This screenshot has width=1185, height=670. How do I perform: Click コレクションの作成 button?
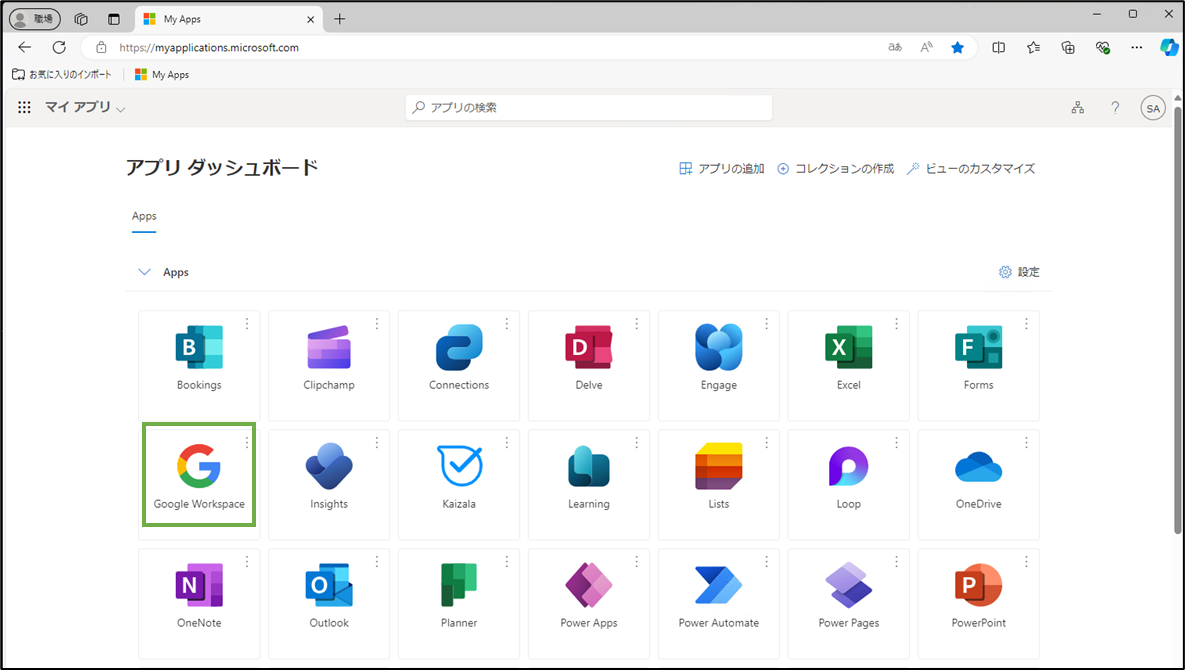(x=835, y=168)
